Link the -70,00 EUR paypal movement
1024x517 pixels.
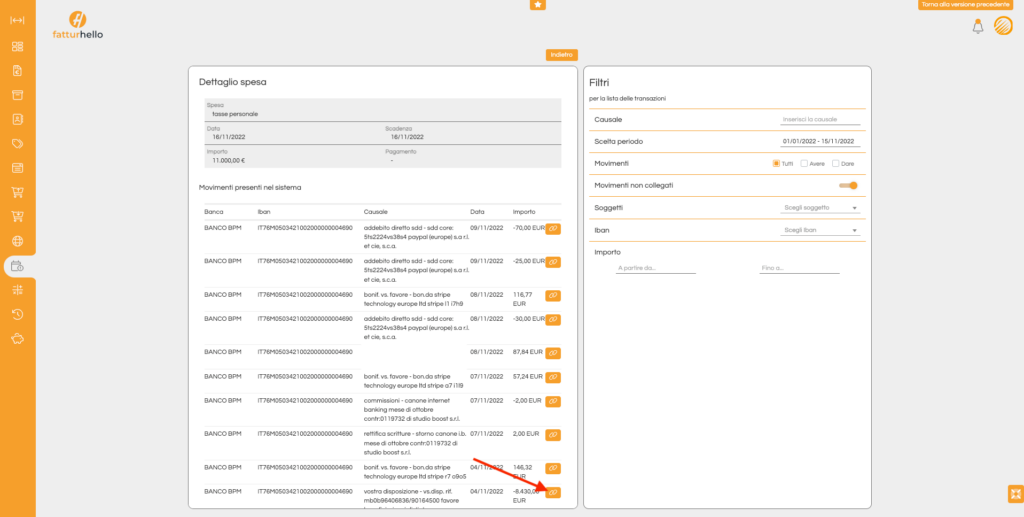click(552, 228)
